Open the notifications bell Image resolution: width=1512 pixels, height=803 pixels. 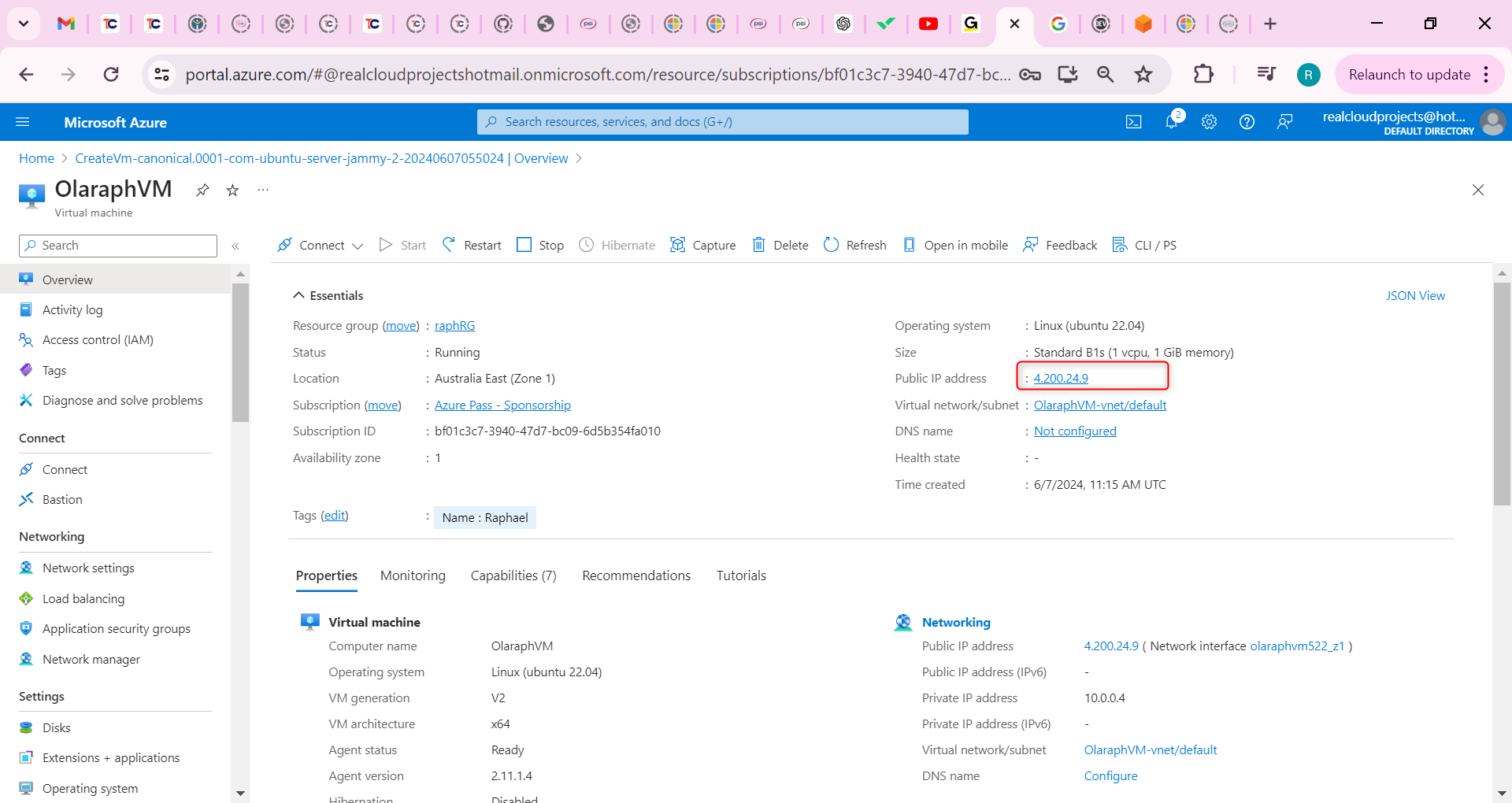point(1171,122)
